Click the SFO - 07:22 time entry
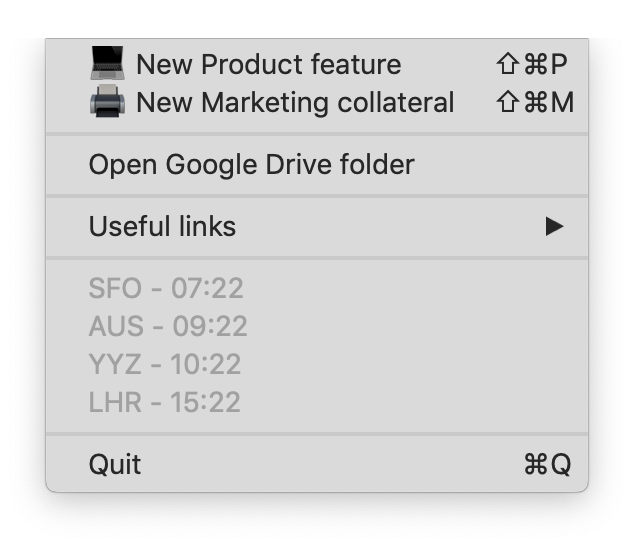Viewport: 634px width, 546px height. [166, 288]
